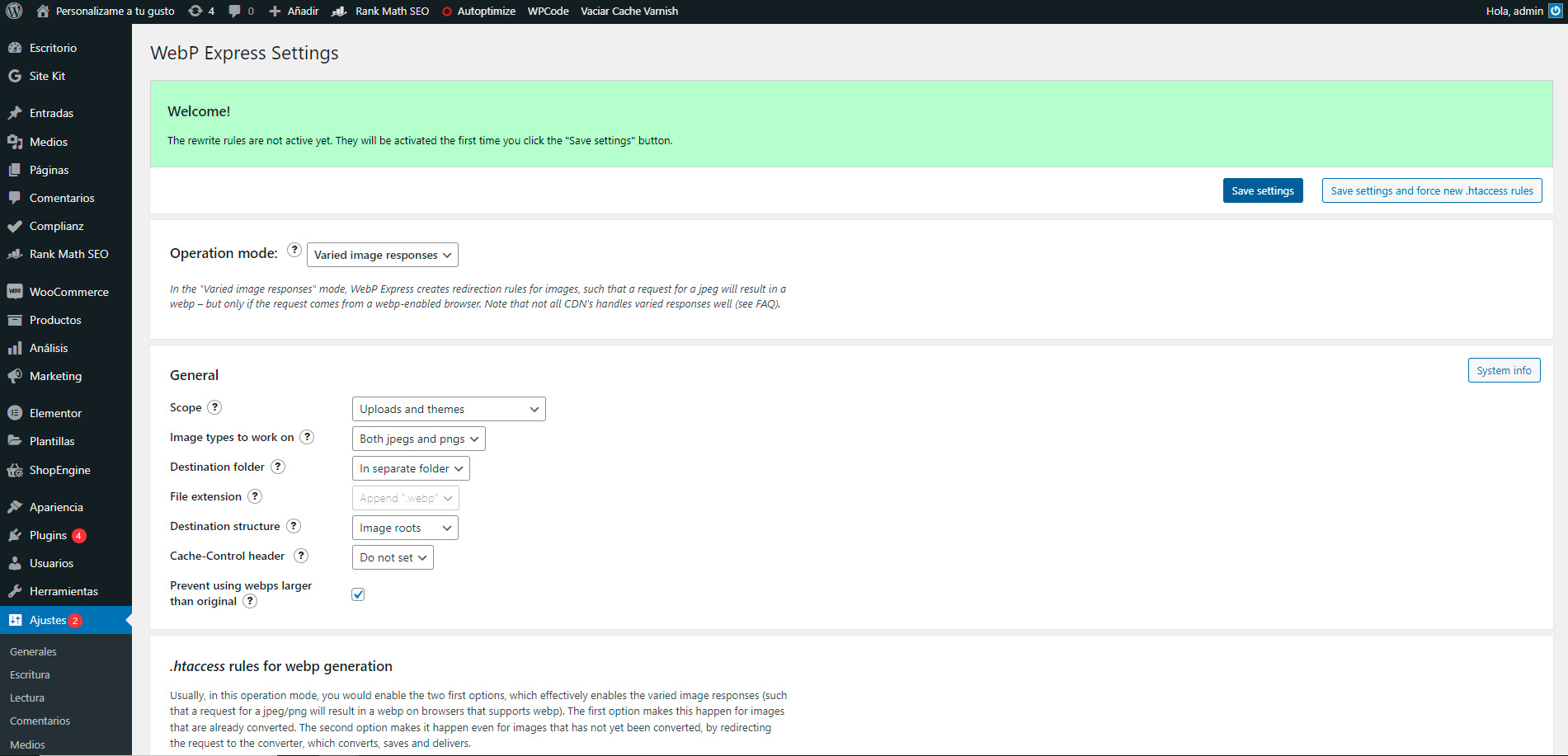The width and height of the screenshot is (1568, 756).
Task: Click the System info button
Action: pos(1504,370)
